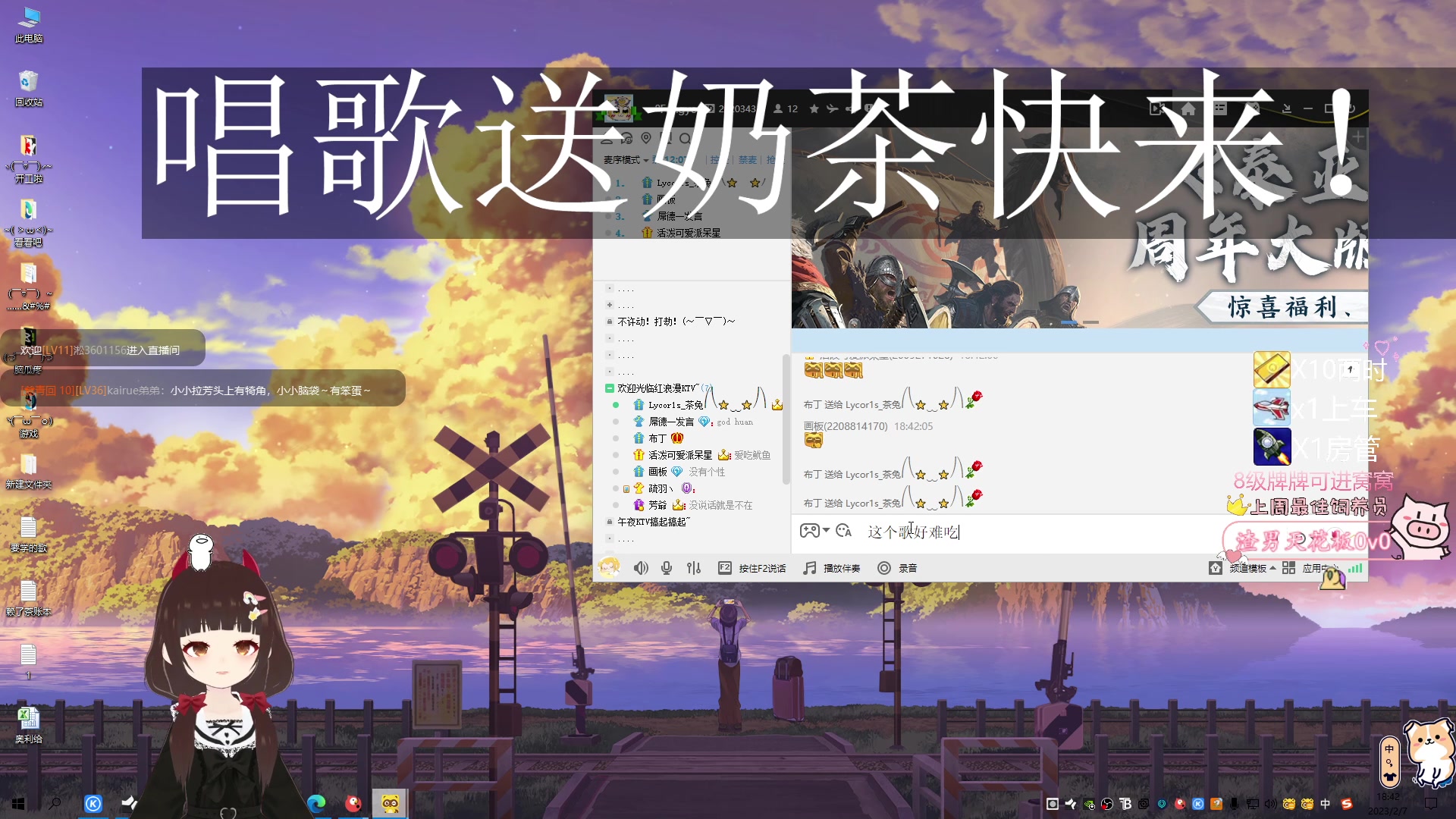Click the rocket gift icon
The height and width of the screenshot is (819, 1456).
click(x=1272, y=447)
